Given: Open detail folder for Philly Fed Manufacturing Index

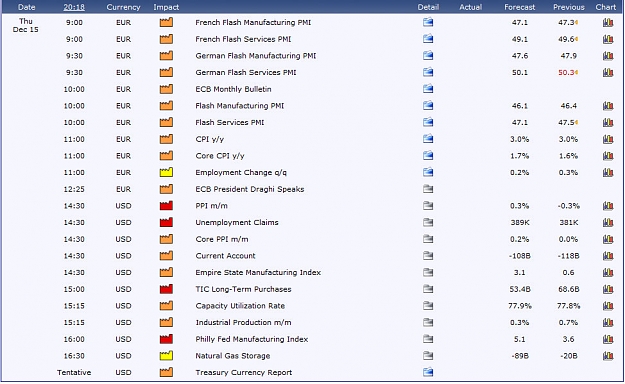Looking at the screenshot, I should tap(428, 339).
